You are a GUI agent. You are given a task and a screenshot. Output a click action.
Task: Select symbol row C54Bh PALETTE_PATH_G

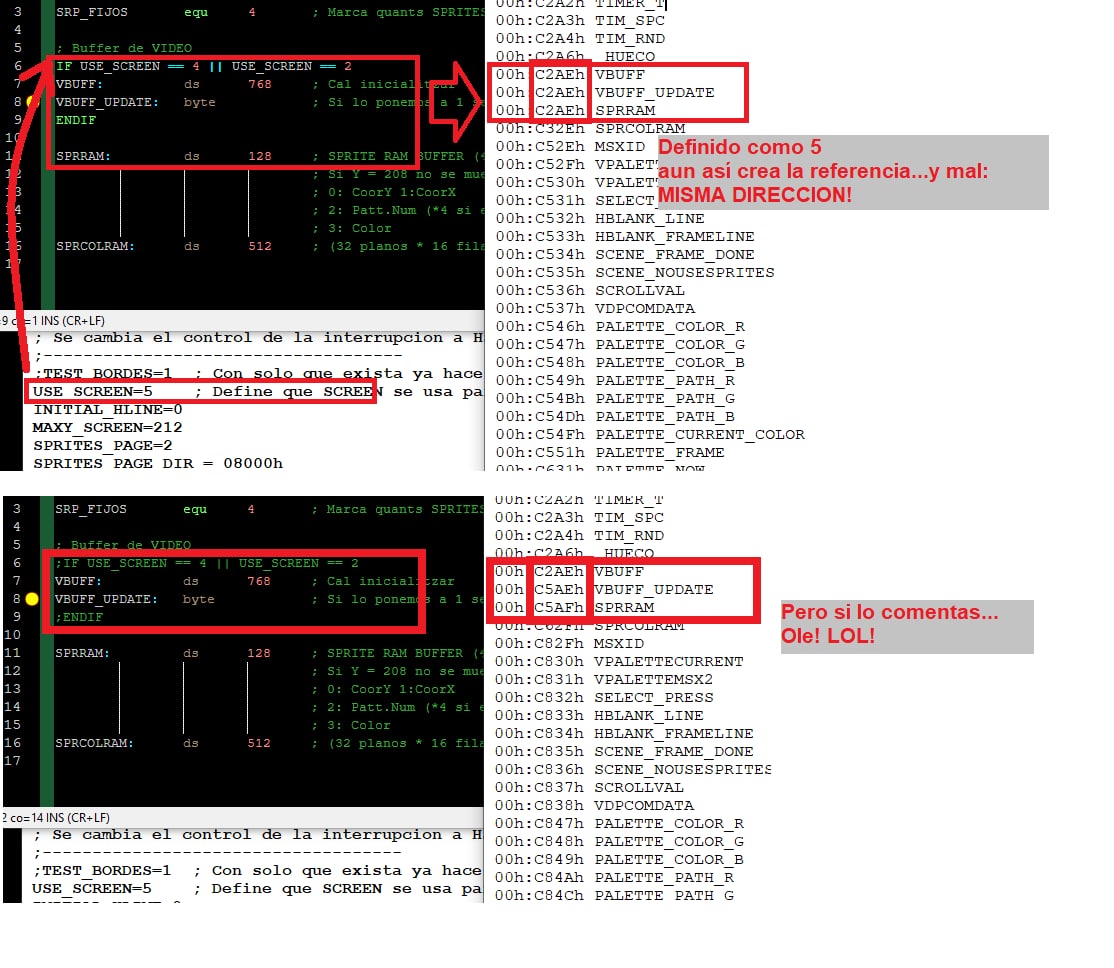pyautogui.click(x=615, y=398)
